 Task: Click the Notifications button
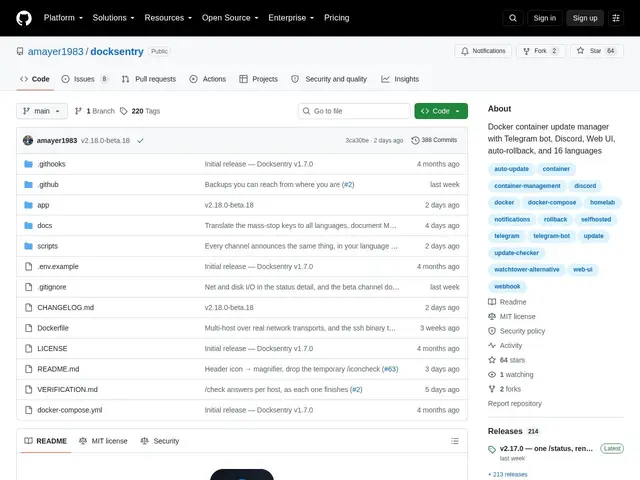[483, 51]
